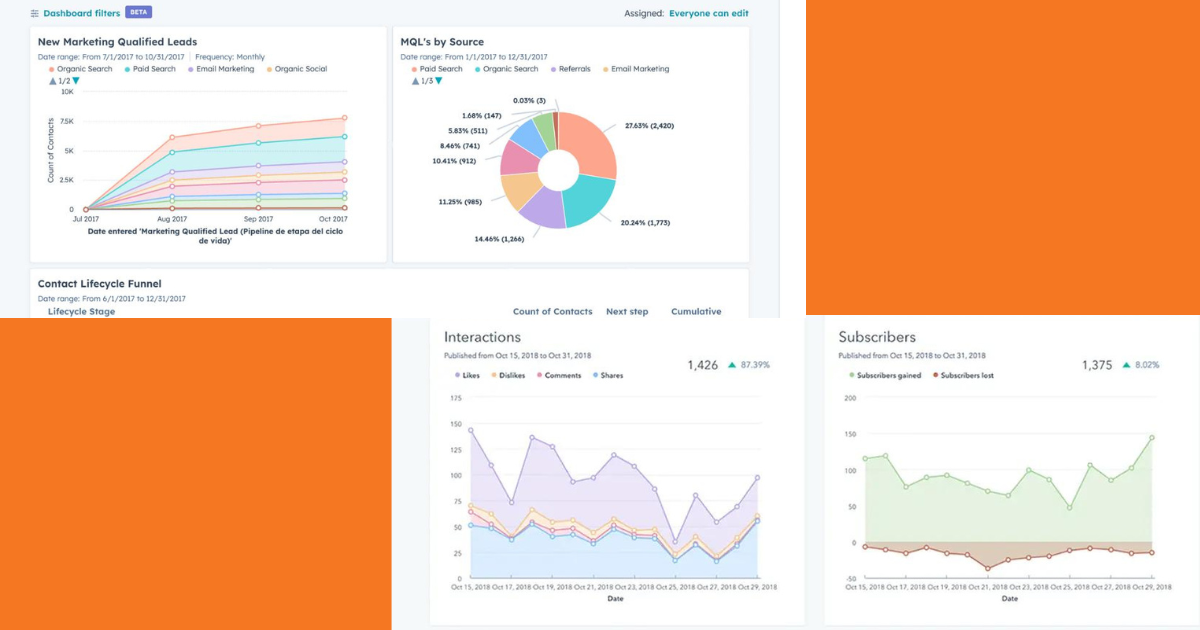Click the last Subscribers gained data point
Image resolution: width=1200 pixels, height=630 pixels.
(1152, 437)
